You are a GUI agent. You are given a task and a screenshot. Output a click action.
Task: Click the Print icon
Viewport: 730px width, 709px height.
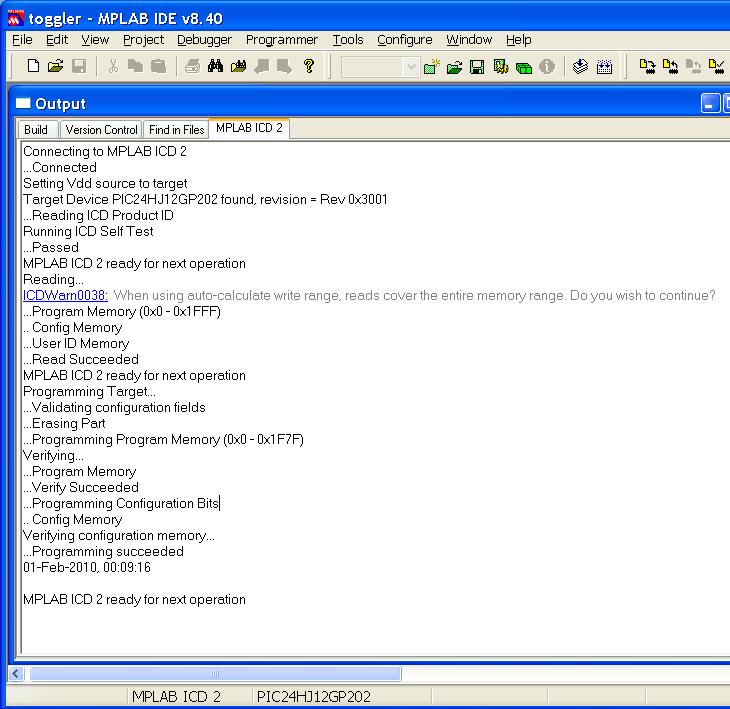pos(192,66)
